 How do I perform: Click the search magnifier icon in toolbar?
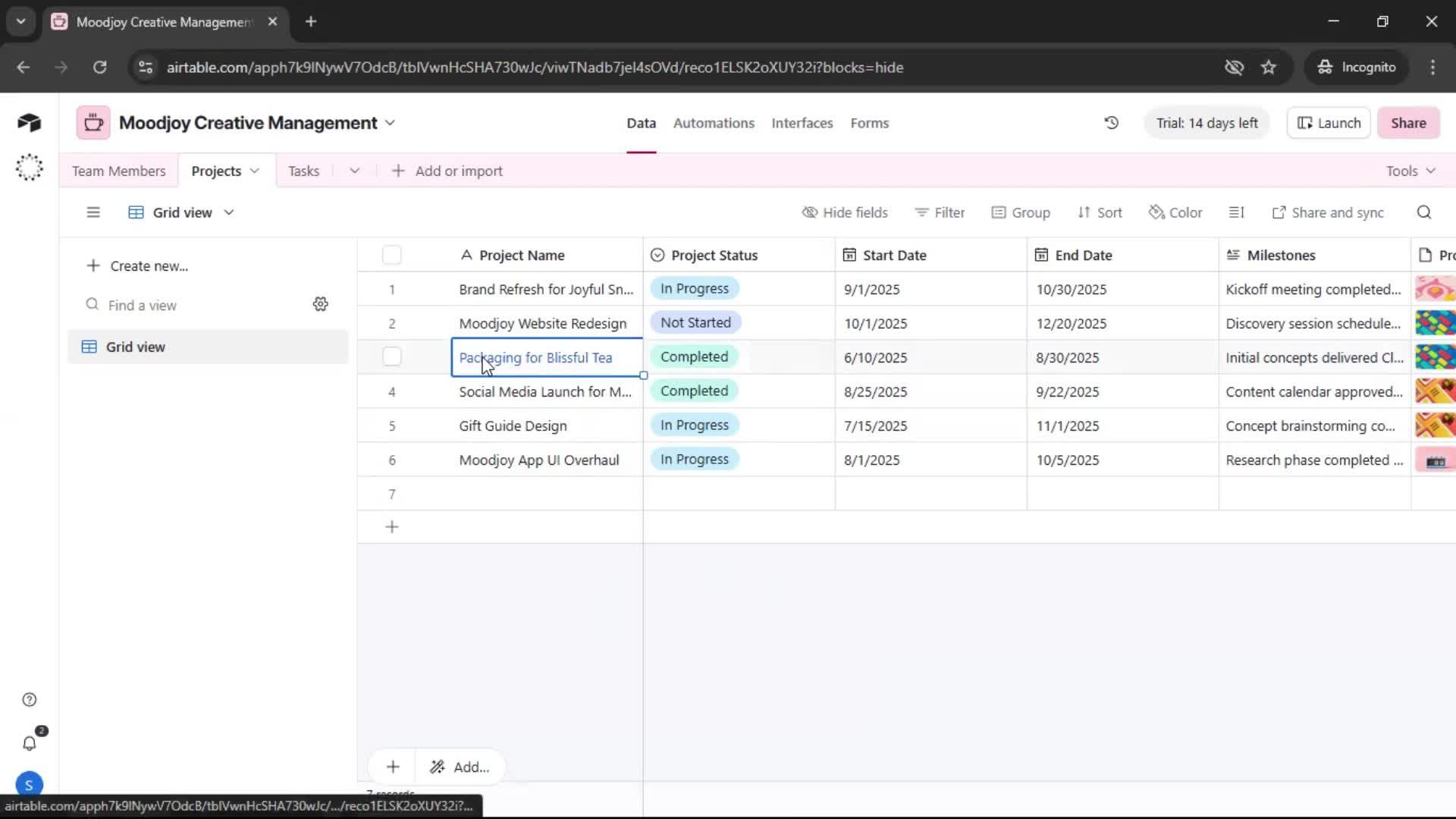tap(1424, 212)
